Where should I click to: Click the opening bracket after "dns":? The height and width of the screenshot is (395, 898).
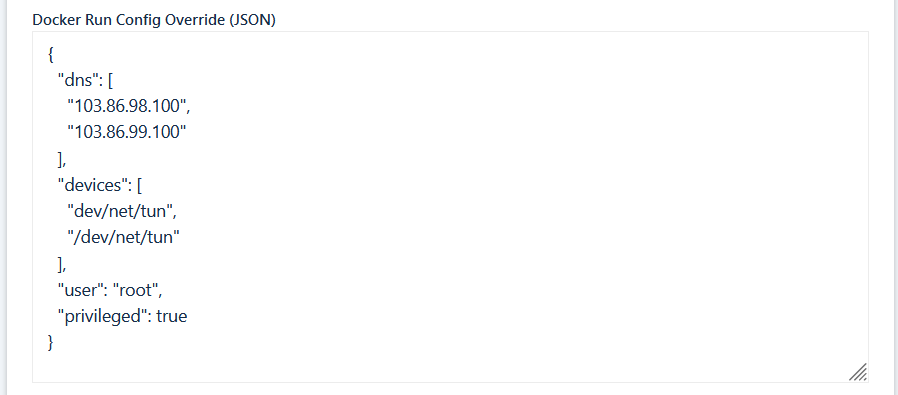(x=111, y=81)
